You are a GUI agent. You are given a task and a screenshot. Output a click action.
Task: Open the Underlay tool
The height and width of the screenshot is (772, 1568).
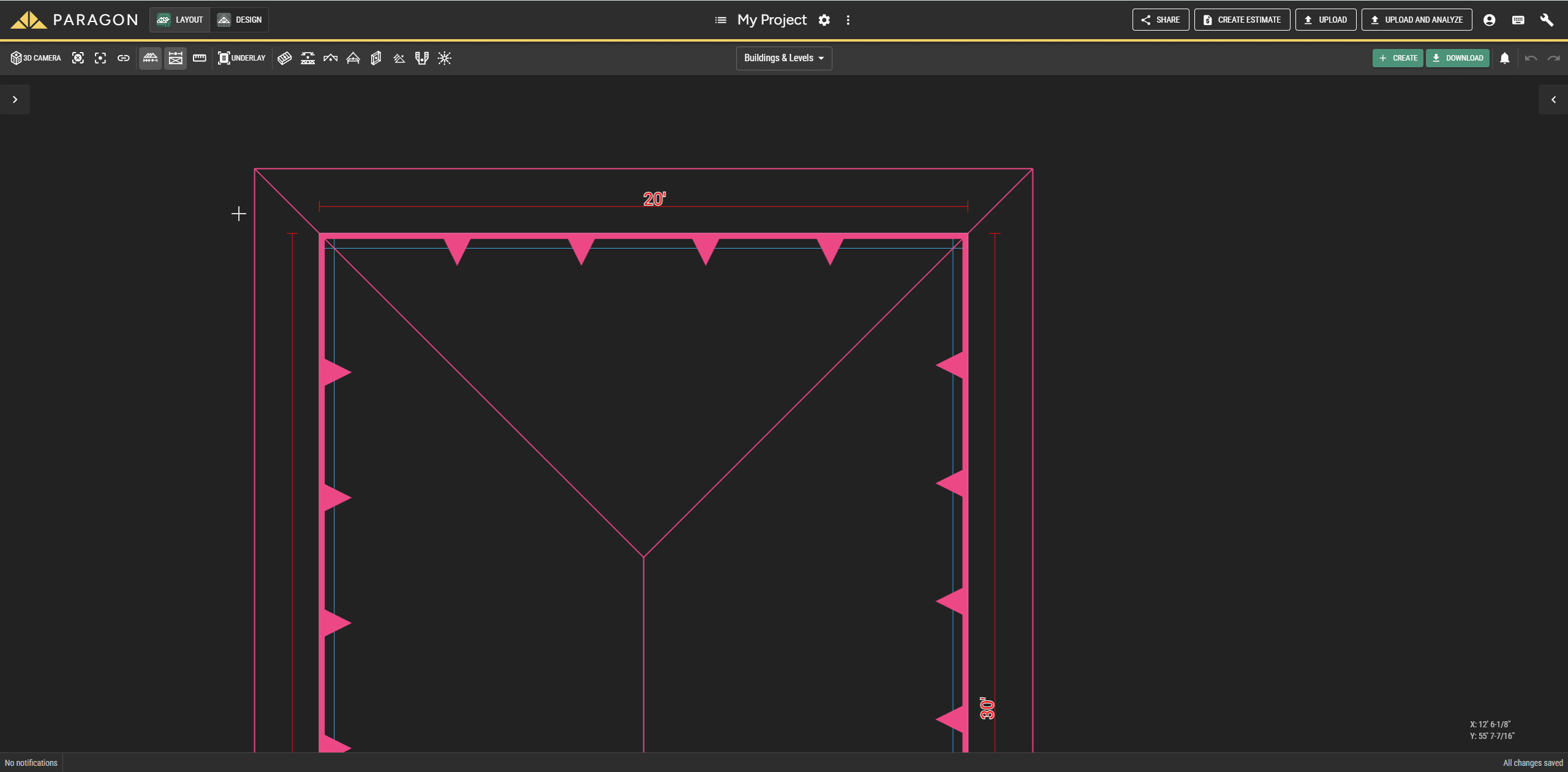(x=242, y=58)
